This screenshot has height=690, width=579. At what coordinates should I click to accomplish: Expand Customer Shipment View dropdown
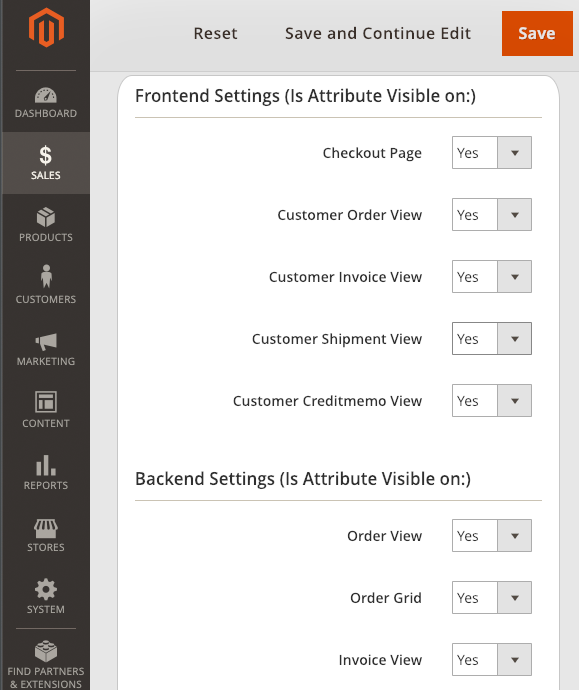[491, 339]
